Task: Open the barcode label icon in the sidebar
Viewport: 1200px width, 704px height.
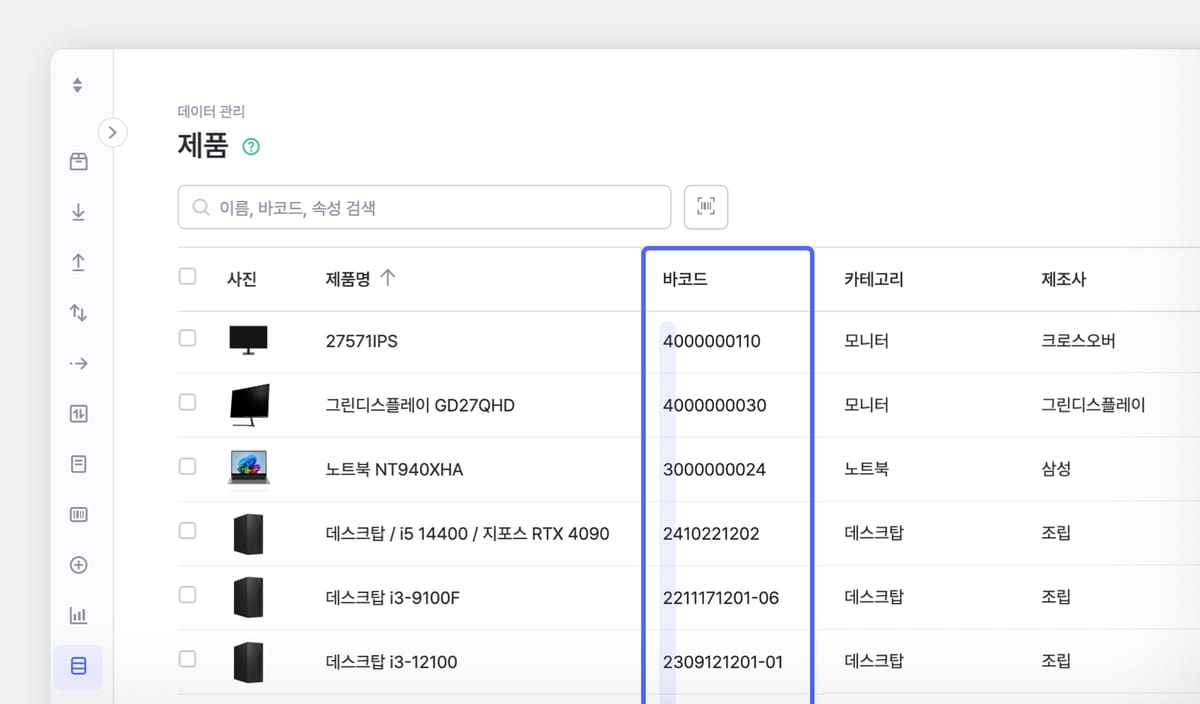Action: tap(78, 514)
